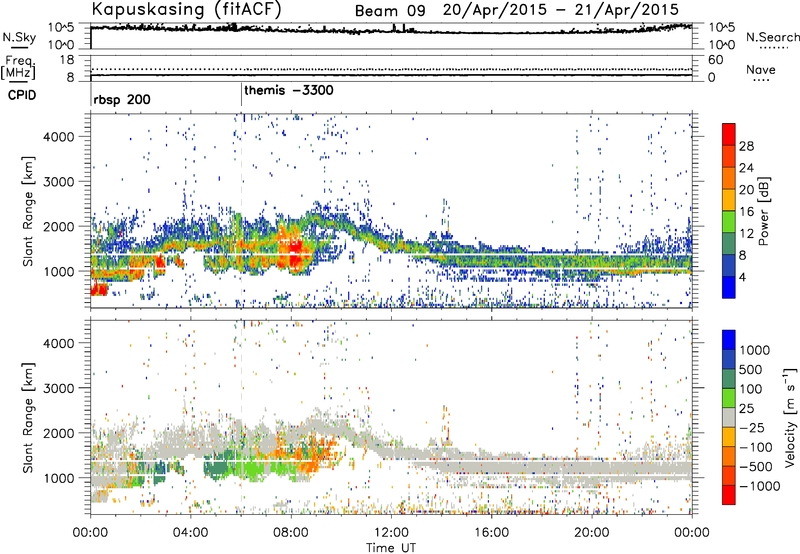Click the power colorbar tick '4'
The image size is (800, 554).
742,277
